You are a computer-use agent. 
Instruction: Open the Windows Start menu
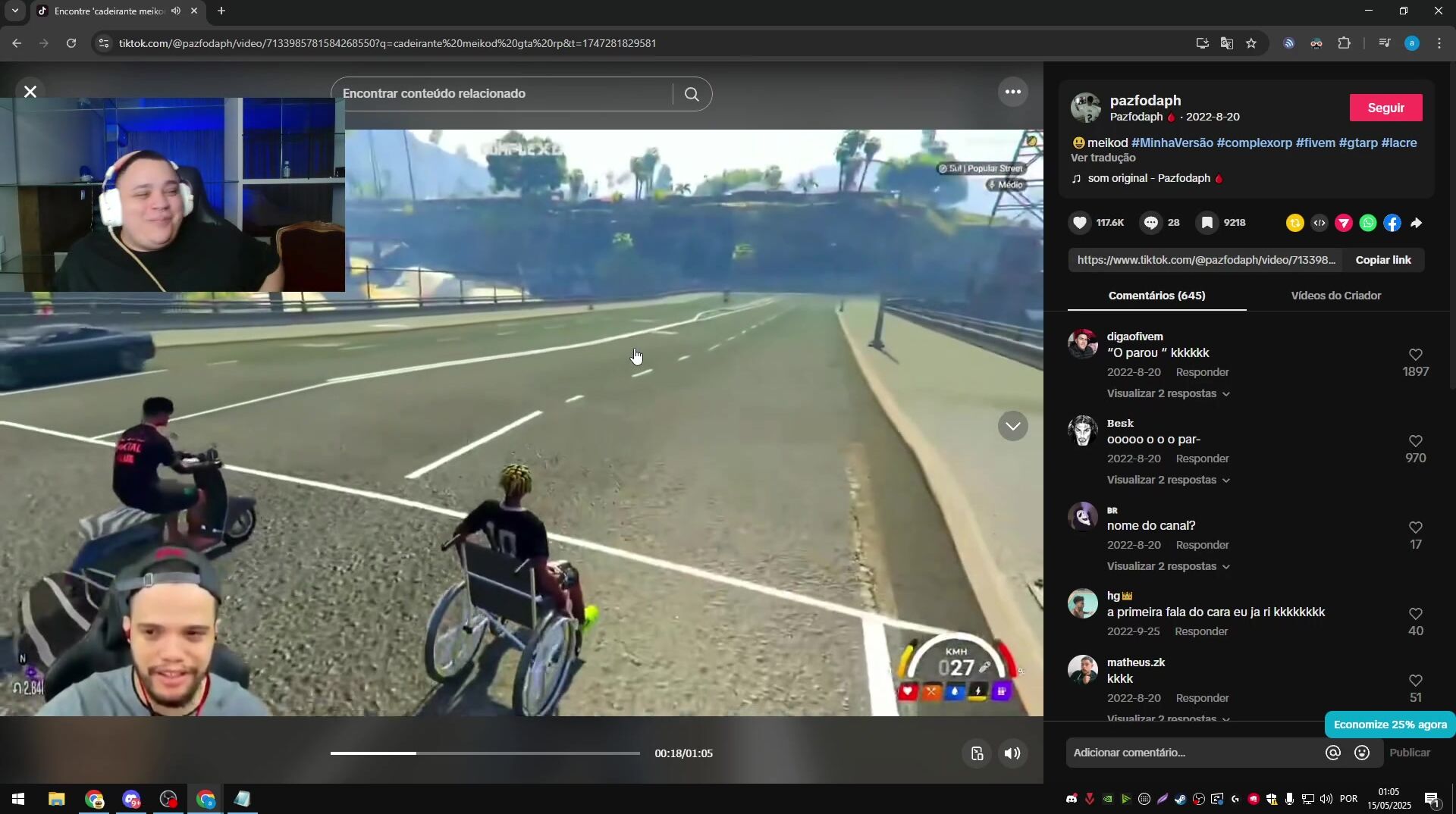[x=18, y=799]
